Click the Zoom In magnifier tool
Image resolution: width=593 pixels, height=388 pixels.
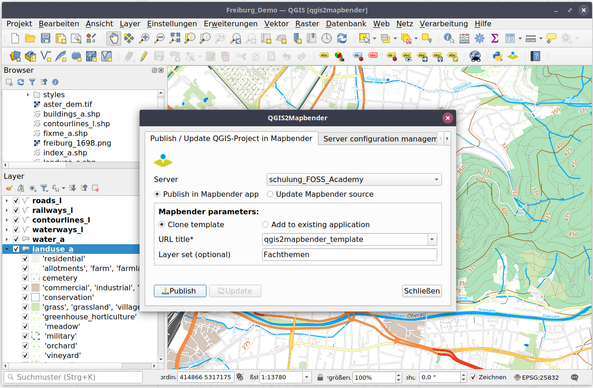pyautogui.click(x=144, y=38)
